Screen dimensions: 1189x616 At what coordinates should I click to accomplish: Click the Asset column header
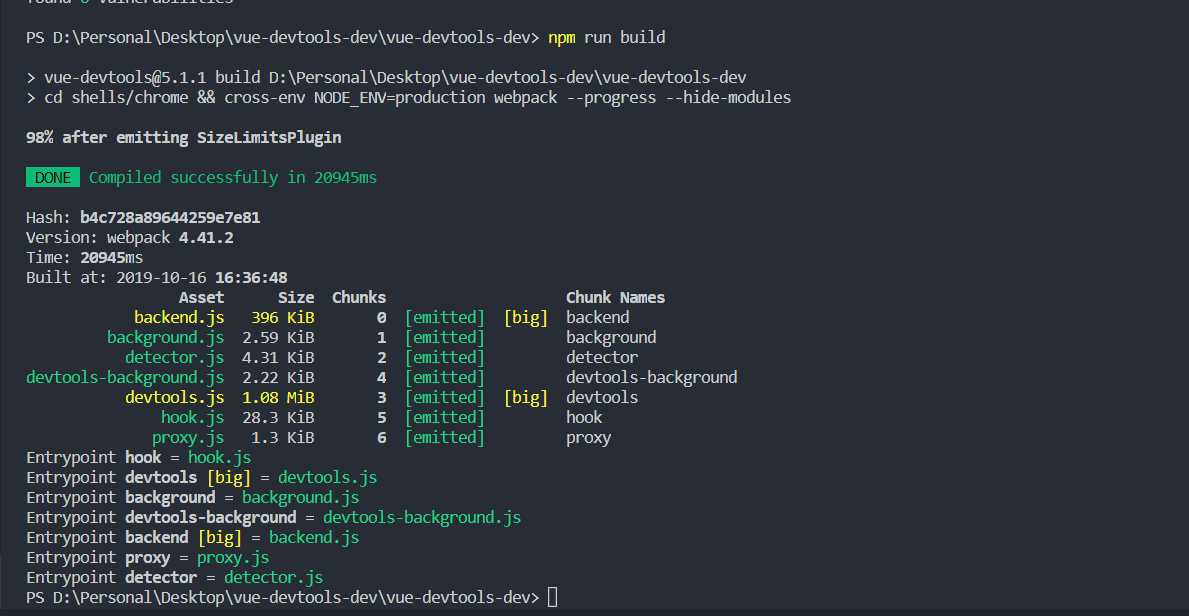tap(201, 297)
